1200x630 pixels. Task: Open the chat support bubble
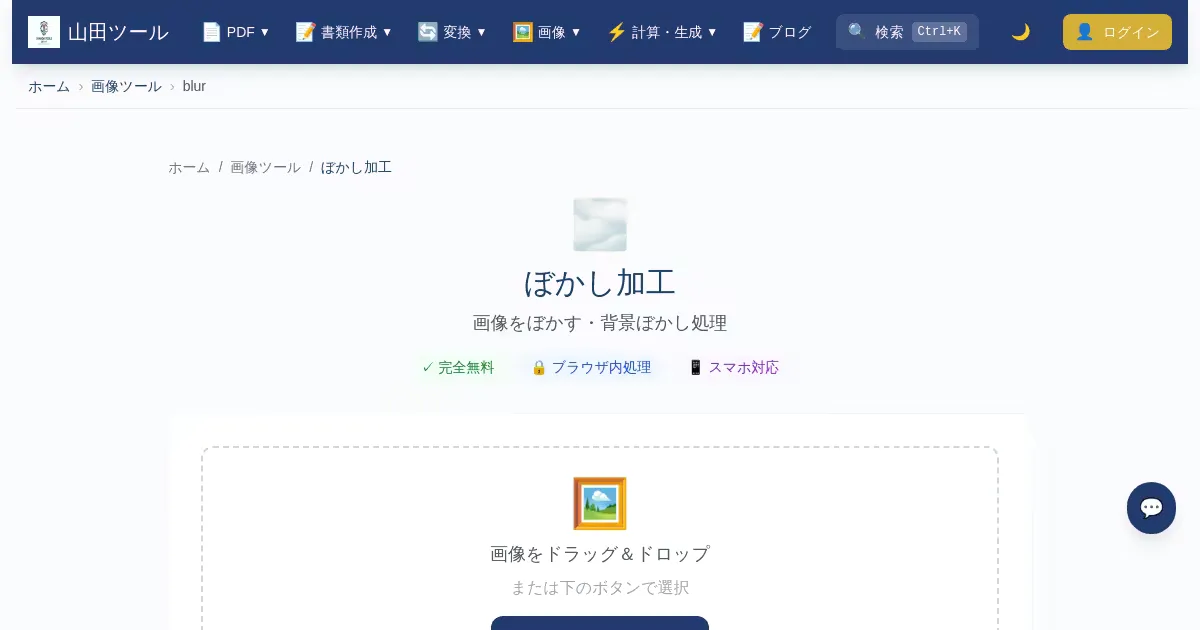[1151, 508]
